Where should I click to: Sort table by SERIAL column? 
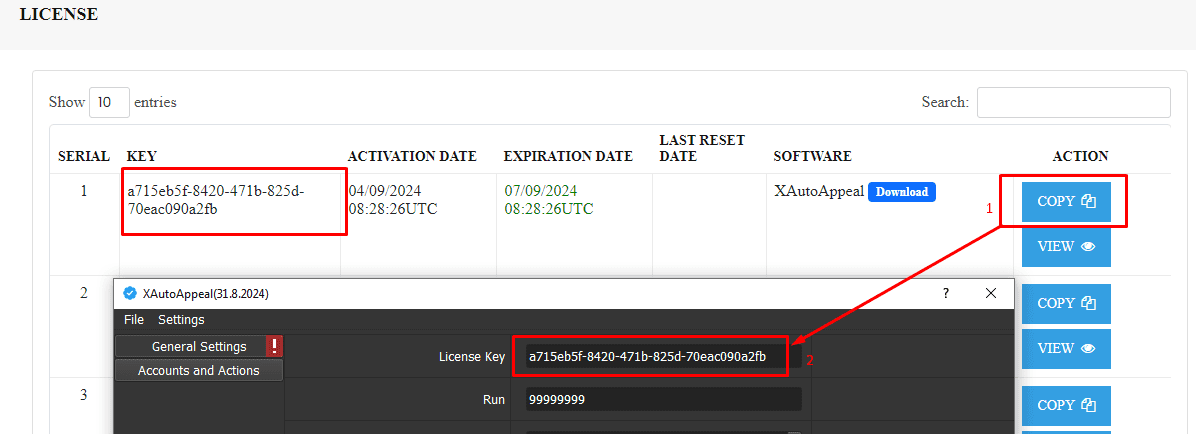84,156
